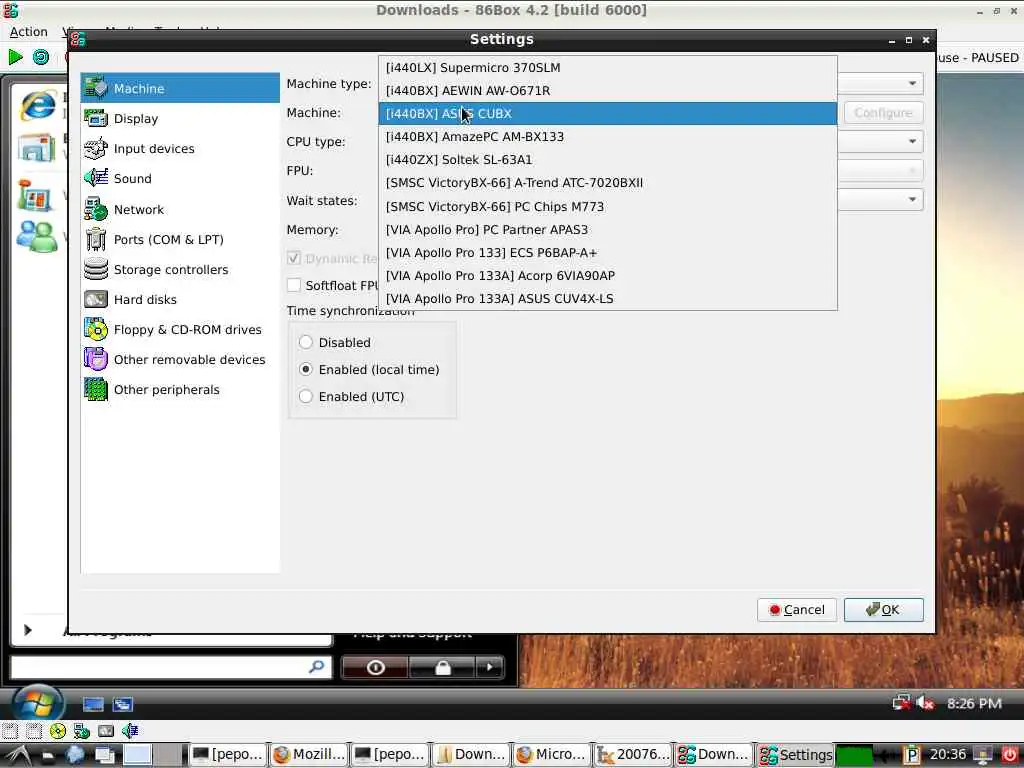The height and width of the screenshot is (768, 1024).
Task: Choose [SMSC VictoryBX-66] PC Chips M773
Action: [x=607, y=206]
